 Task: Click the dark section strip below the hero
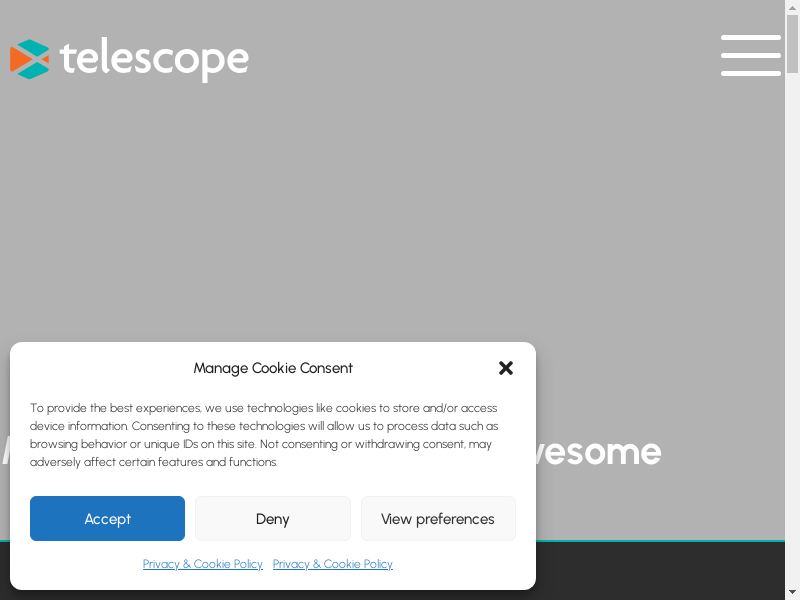[660, 572]
